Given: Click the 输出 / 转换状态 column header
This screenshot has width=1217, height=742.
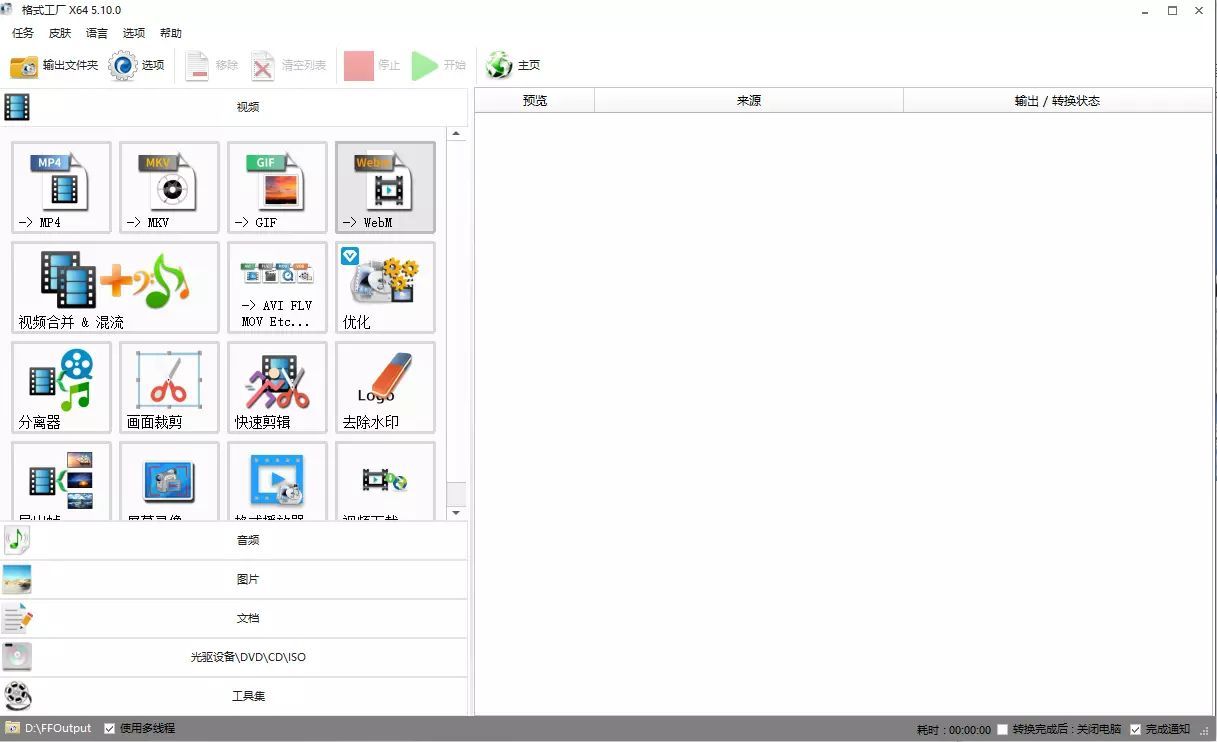Looking at the screenshot, I should tap(1057, 100).
